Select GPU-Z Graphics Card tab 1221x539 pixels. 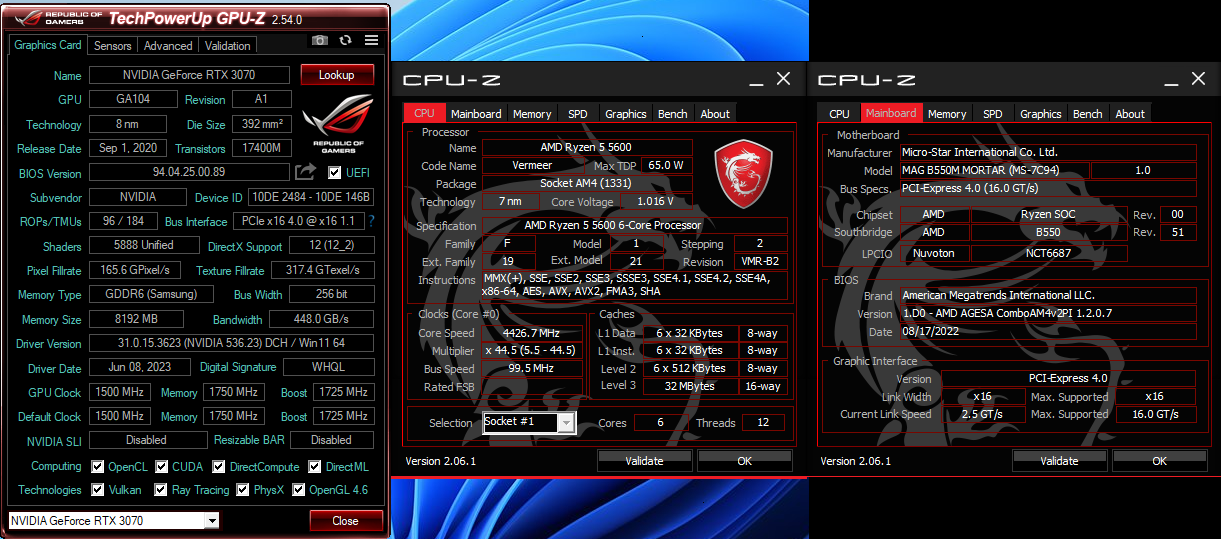48,45
